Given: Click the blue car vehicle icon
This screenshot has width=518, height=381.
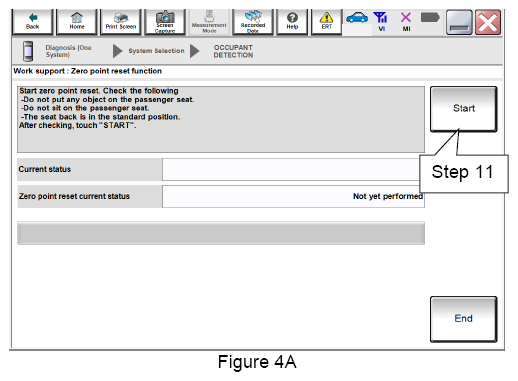Looking at the screenshot, I should click(357, 18).
